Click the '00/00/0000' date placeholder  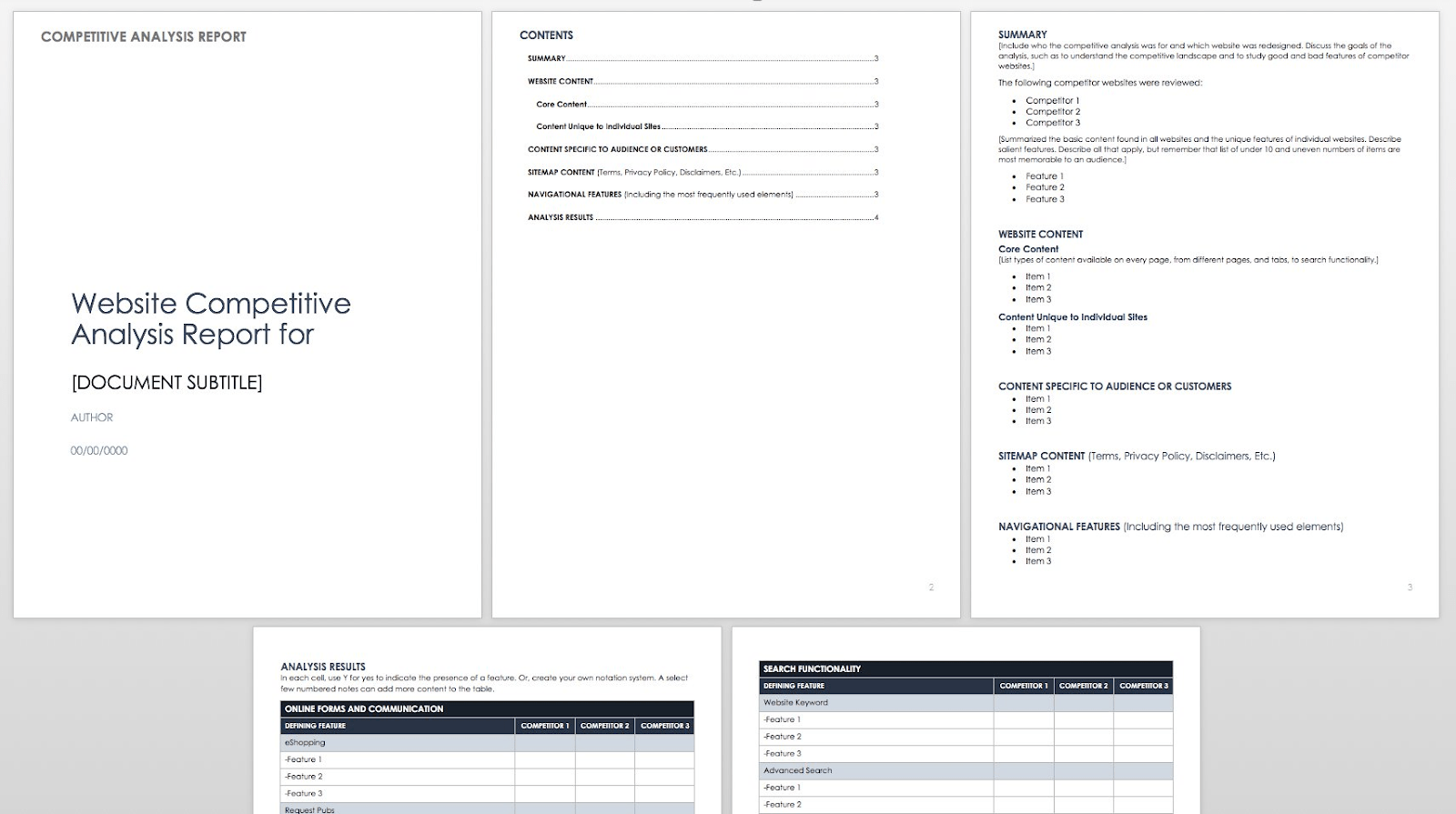click(99, 450)
